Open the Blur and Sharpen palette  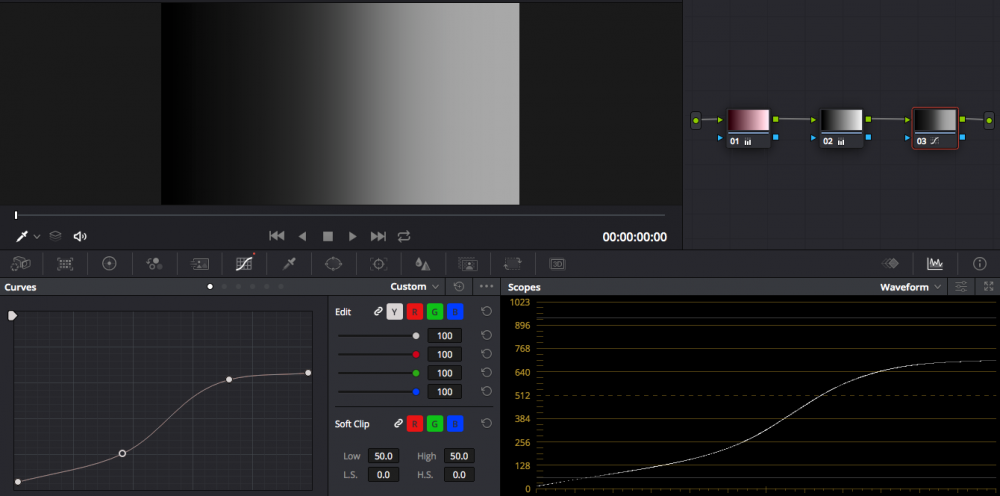coord(422,264)
